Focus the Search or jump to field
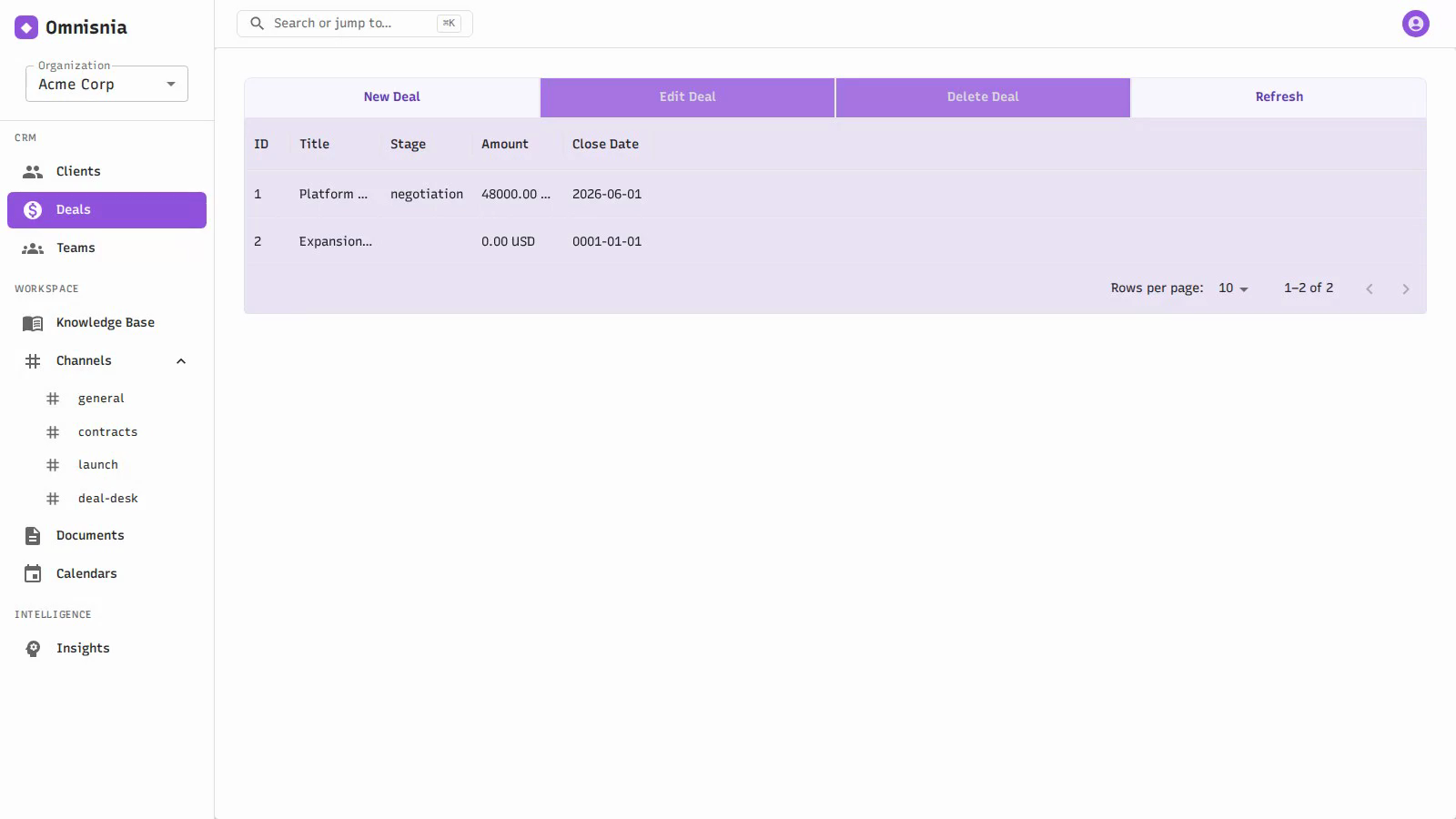This screenshot has height=819, width=1456. coord(355,24)
